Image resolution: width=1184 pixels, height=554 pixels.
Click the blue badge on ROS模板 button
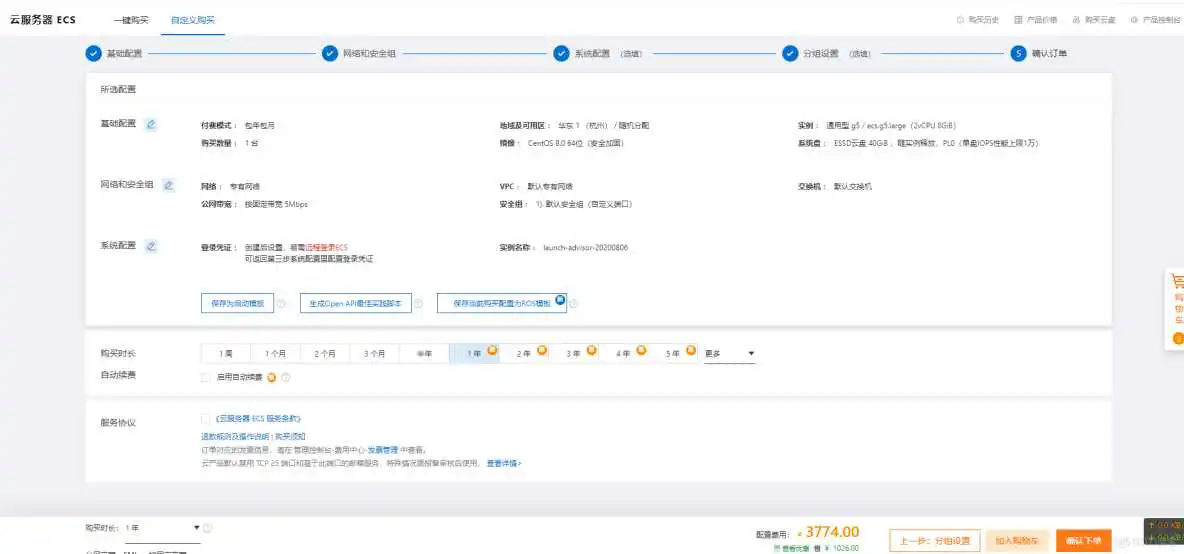[x=560, y=300]
